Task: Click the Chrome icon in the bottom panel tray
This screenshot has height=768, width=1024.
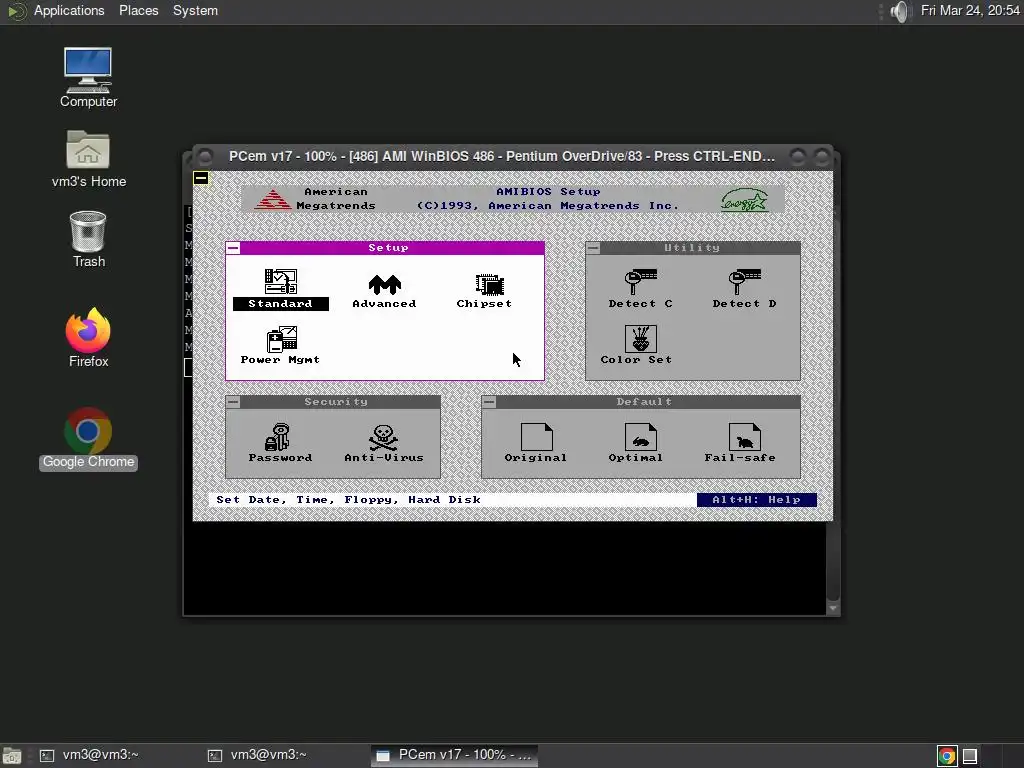Action: (946, 756)
